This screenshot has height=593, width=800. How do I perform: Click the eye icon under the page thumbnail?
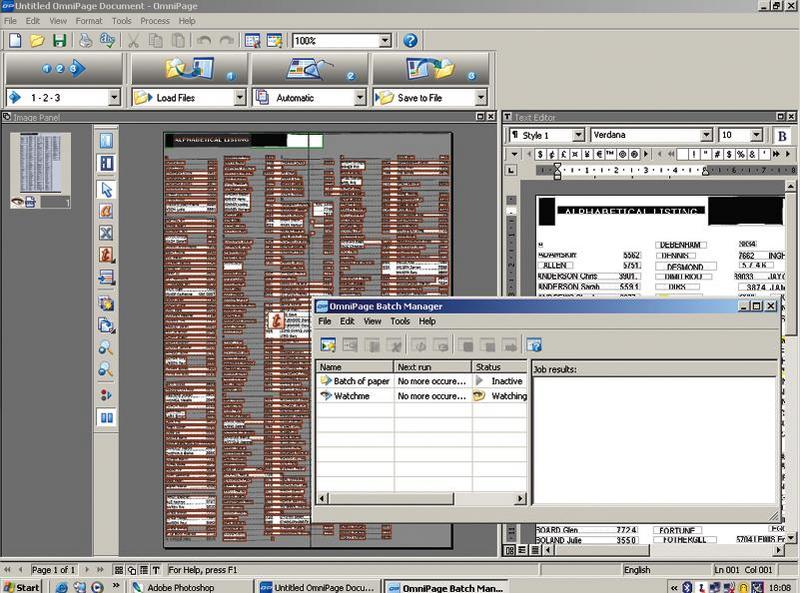click(17, 202)
